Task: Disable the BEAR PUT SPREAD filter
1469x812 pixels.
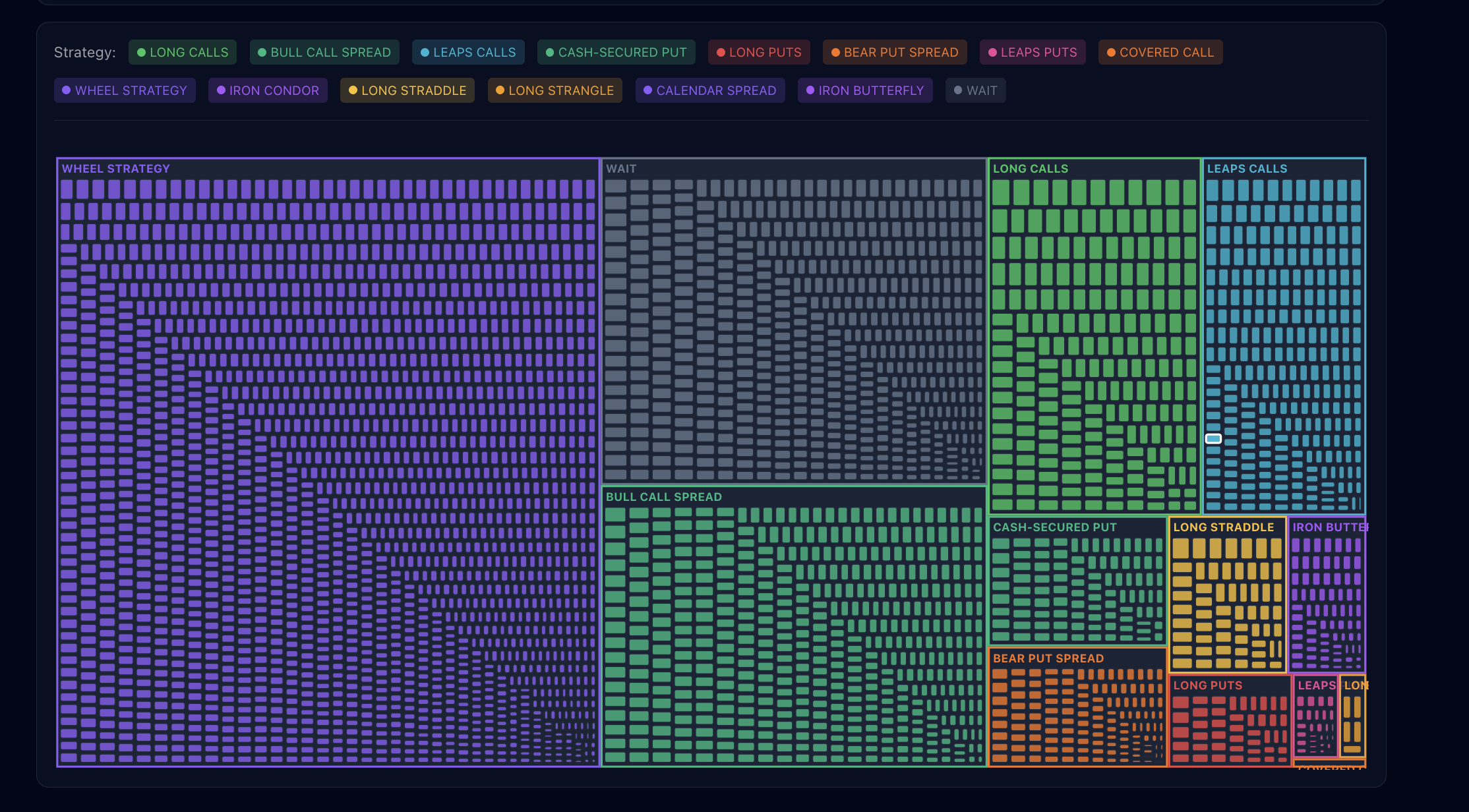Action: click(894, 52)
